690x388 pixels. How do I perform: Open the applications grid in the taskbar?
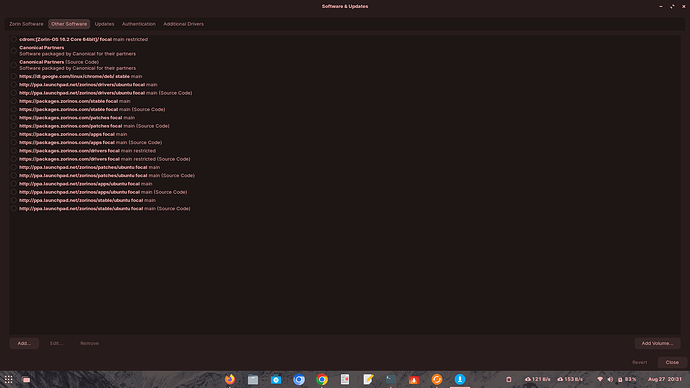pos(8,379)
